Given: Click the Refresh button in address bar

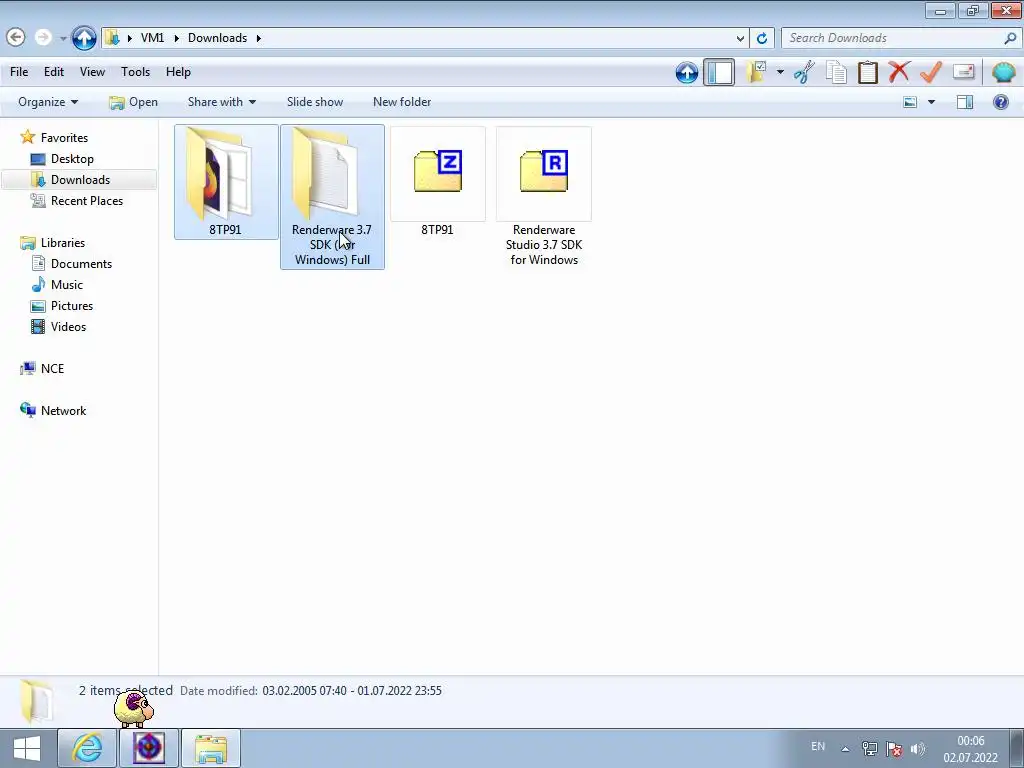Looking at the screenshot, I should [761, 38].
